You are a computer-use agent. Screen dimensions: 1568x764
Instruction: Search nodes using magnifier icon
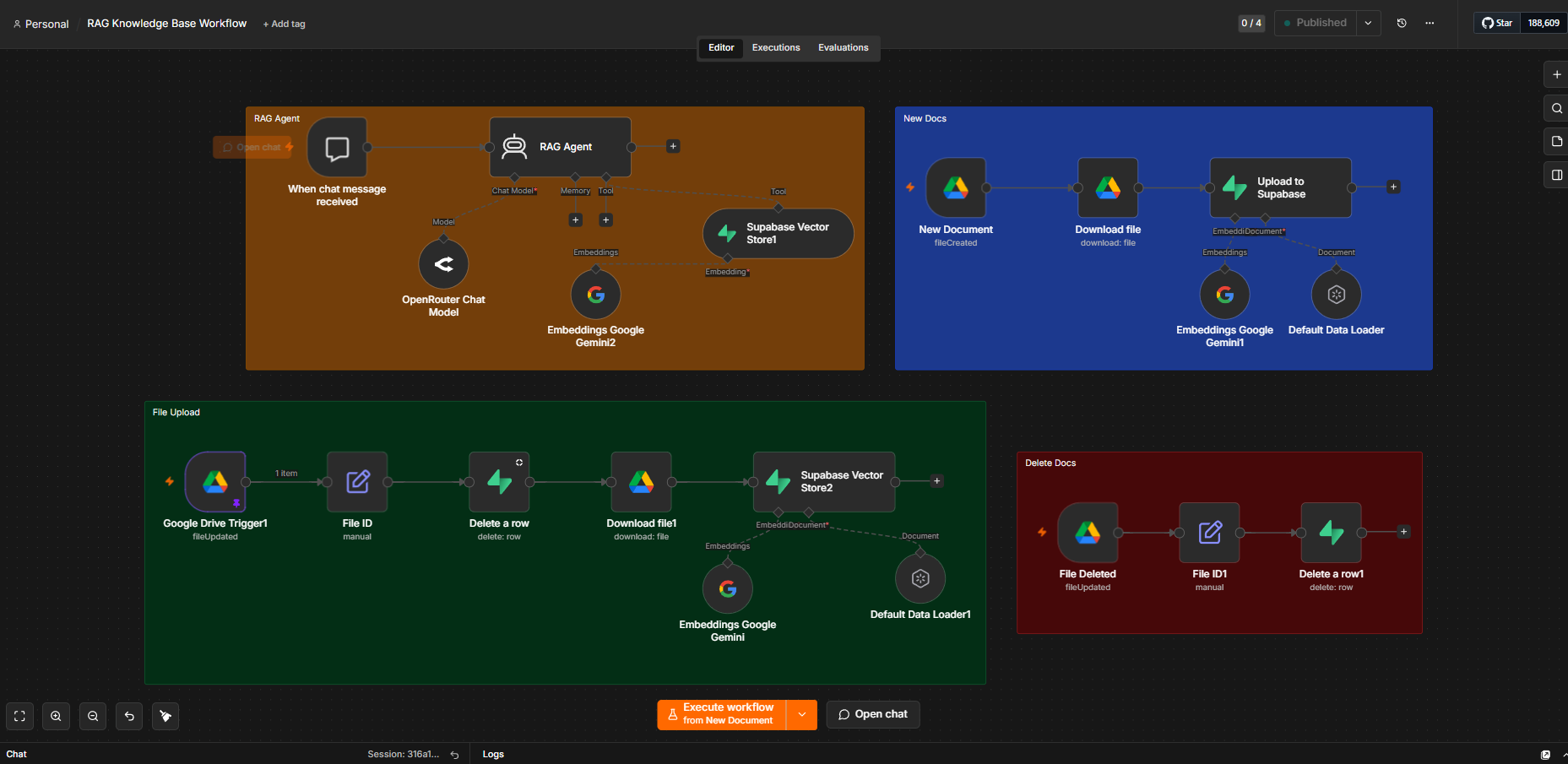[x=1556, y=108]
